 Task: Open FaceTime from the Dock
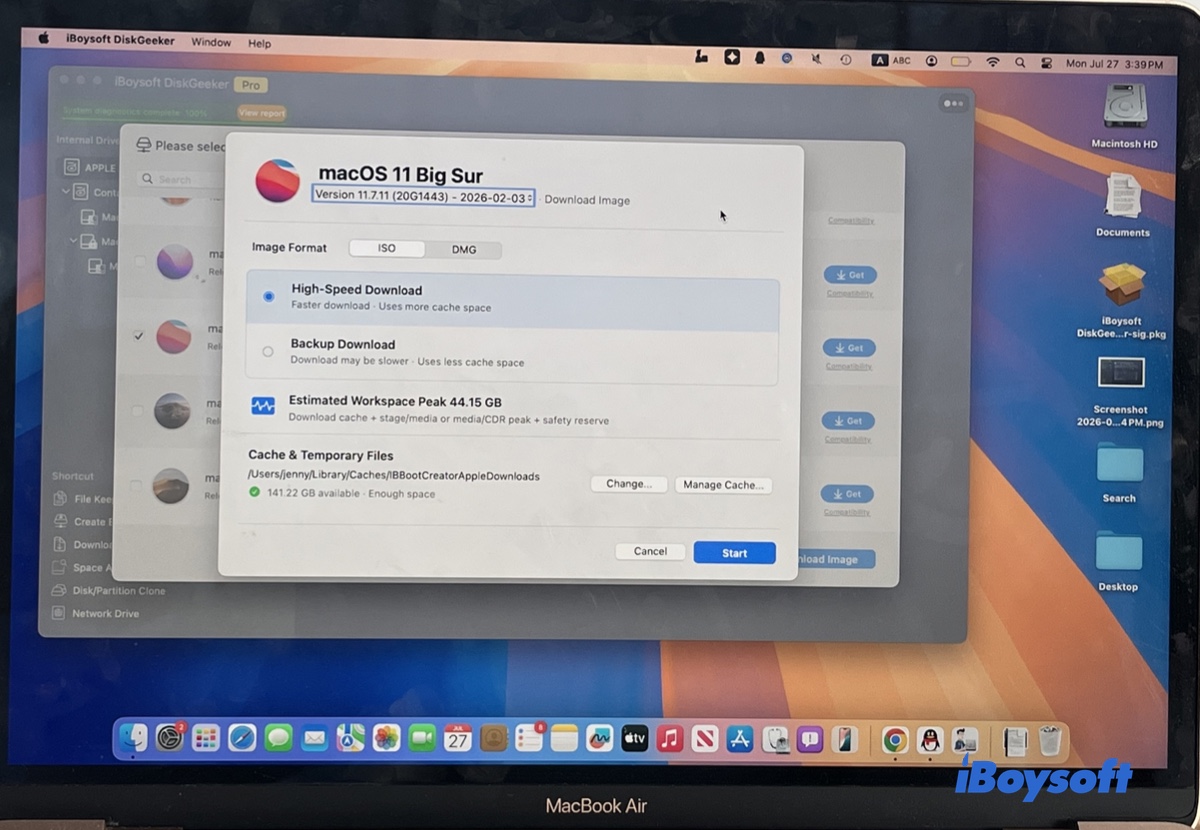click(422, 739)
